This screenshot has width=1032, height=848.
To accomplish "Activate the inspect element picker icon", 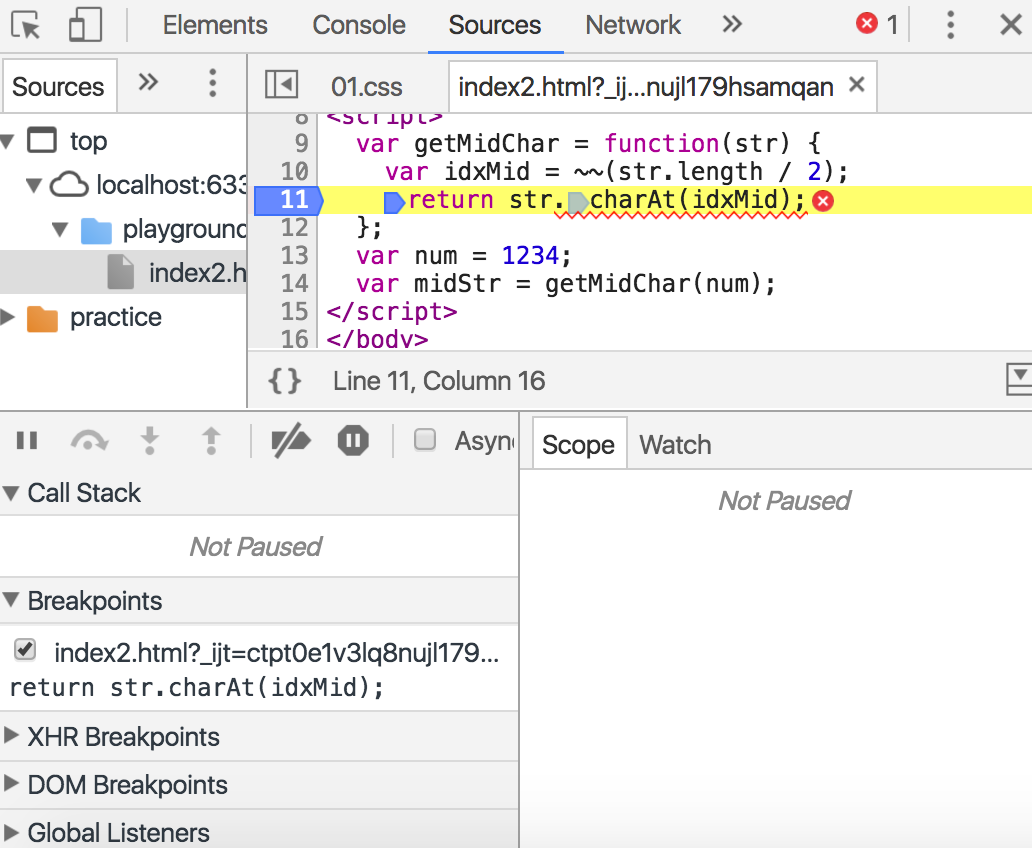I will pyautogui.click(x=26, y=25).
